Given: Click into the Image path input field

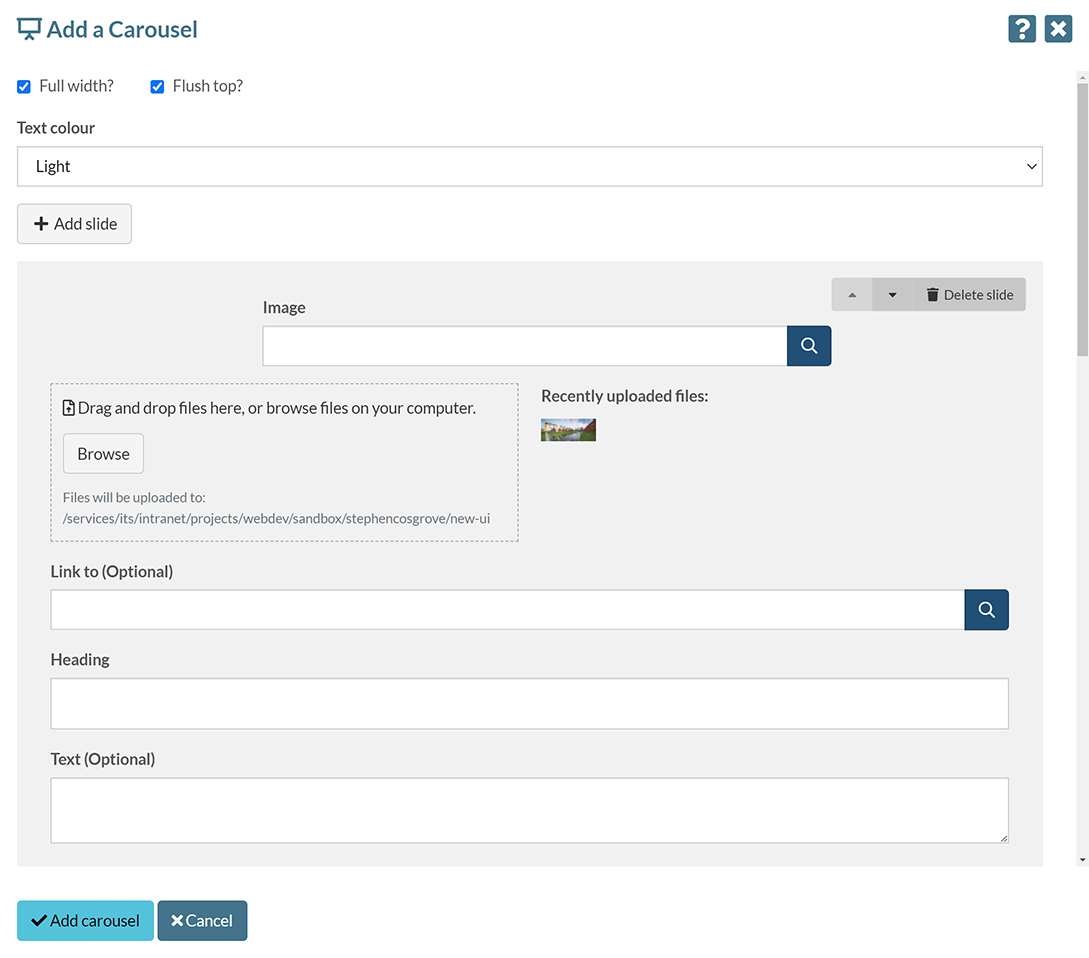Looking at the screenshot, I should 524,346.
